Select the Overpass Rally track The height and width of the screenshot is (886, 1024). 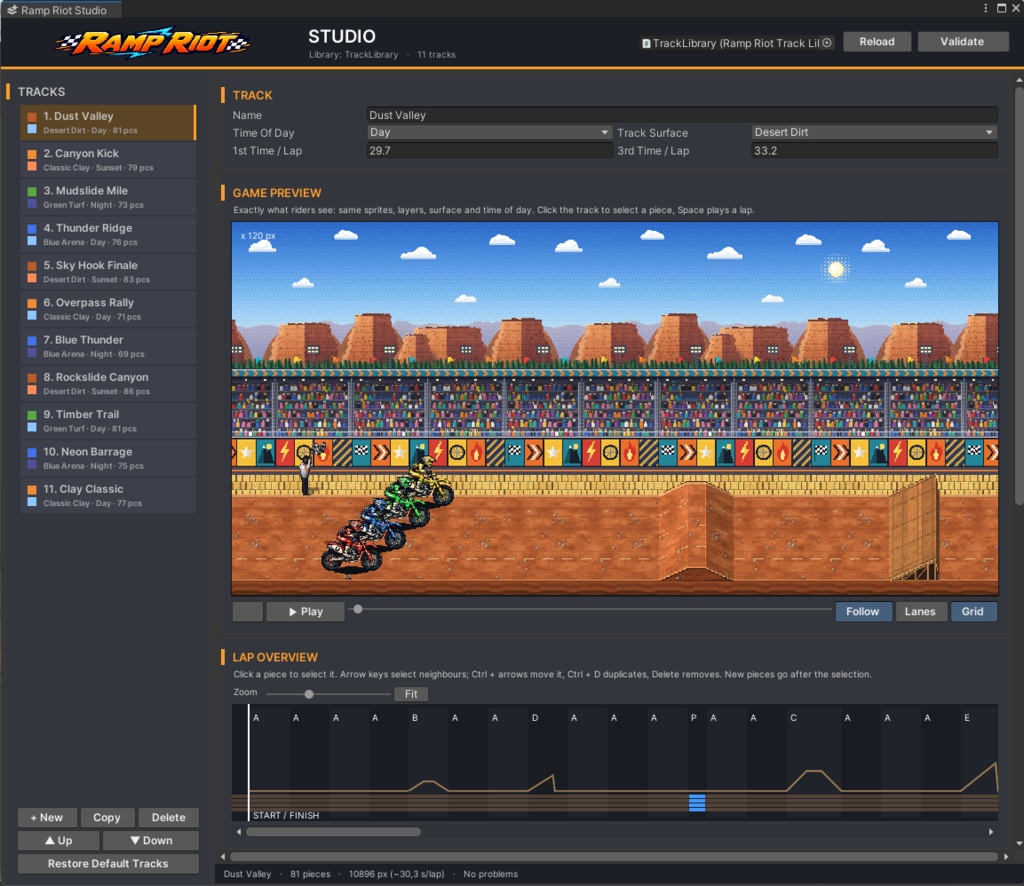[x=108, y=309]
